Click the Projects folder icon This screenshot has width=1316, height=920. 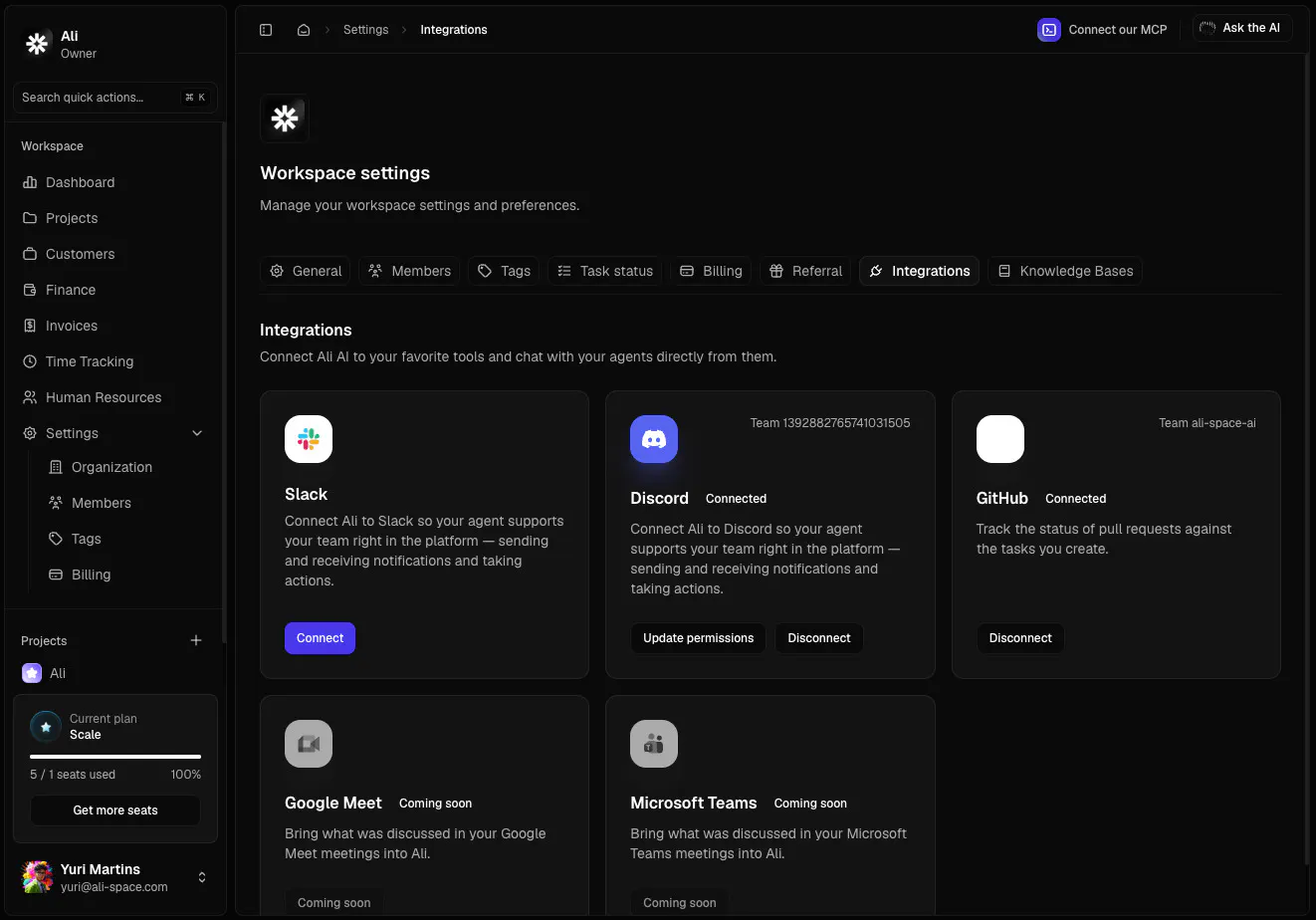[30, 218]
